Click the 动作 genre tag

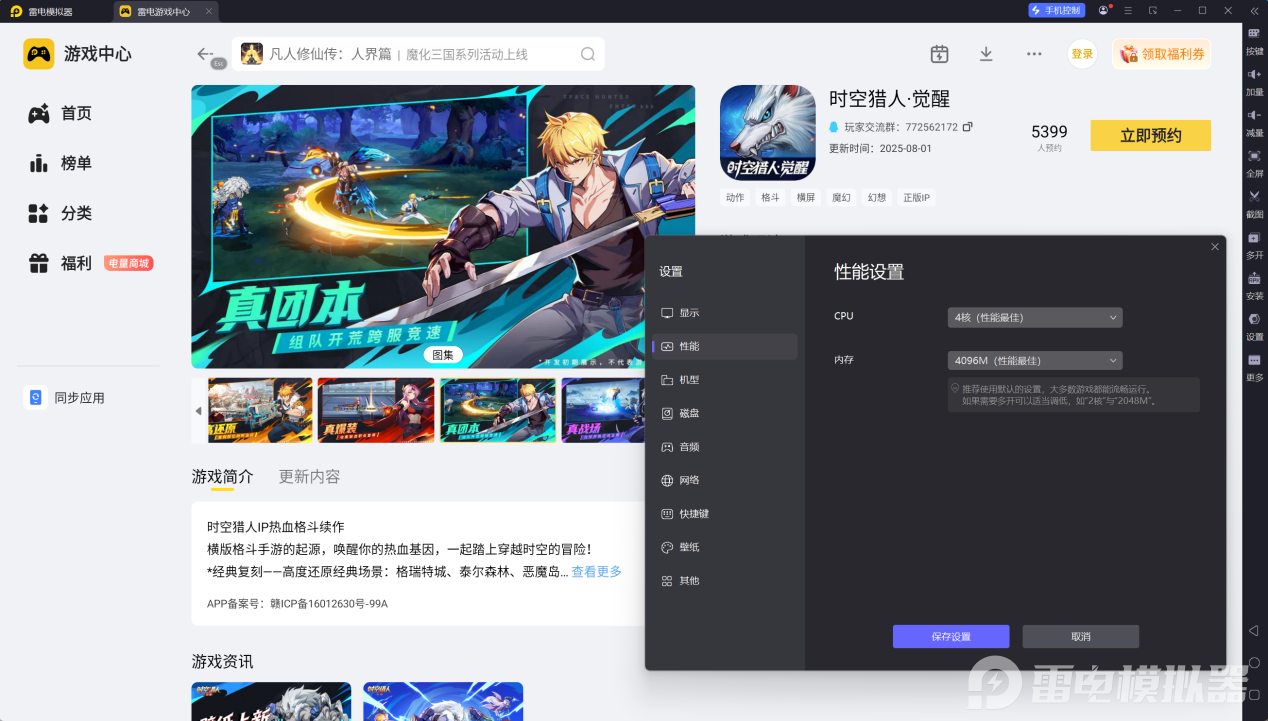(735, 198)
